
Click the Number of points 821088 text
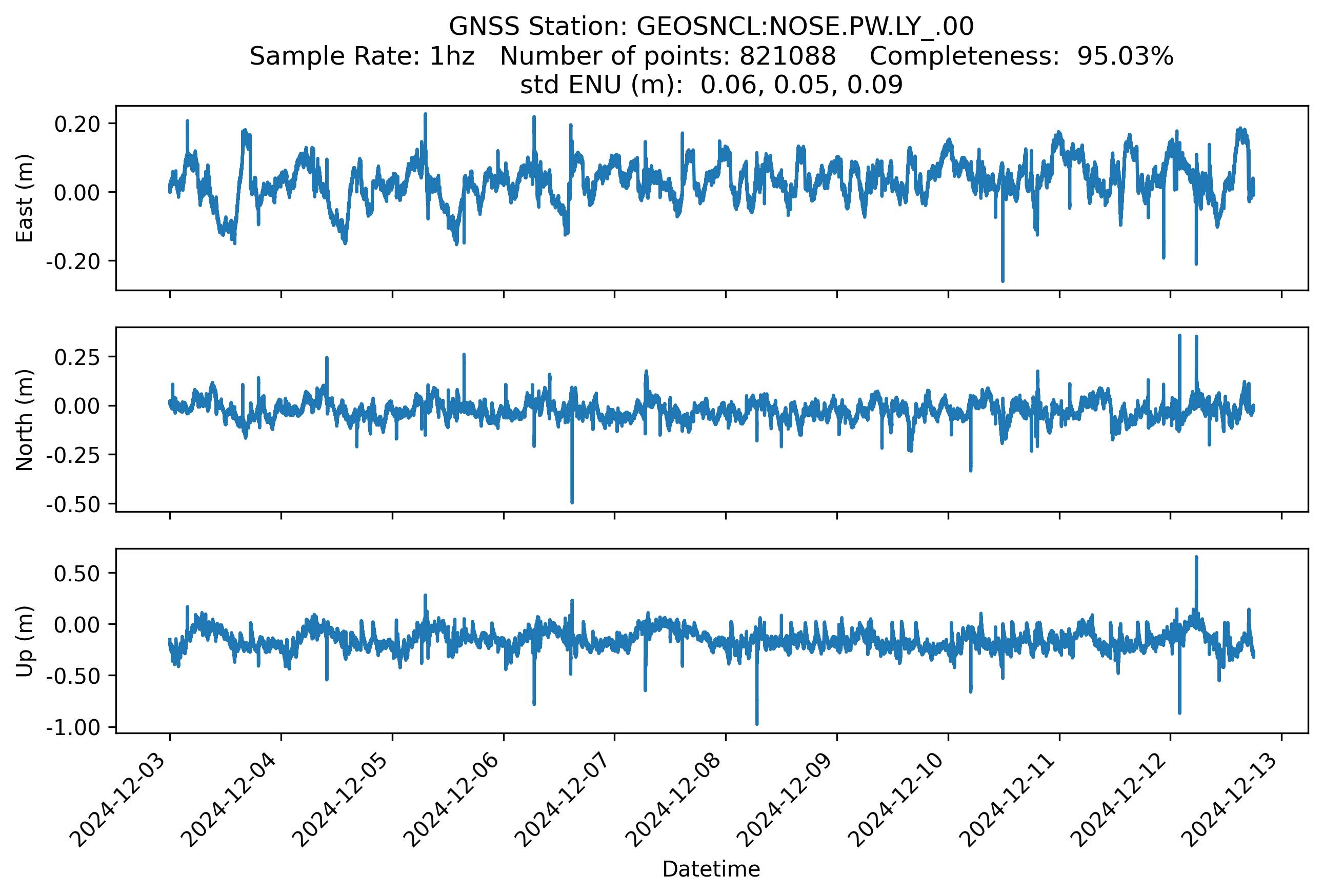[x=668, y=56]
